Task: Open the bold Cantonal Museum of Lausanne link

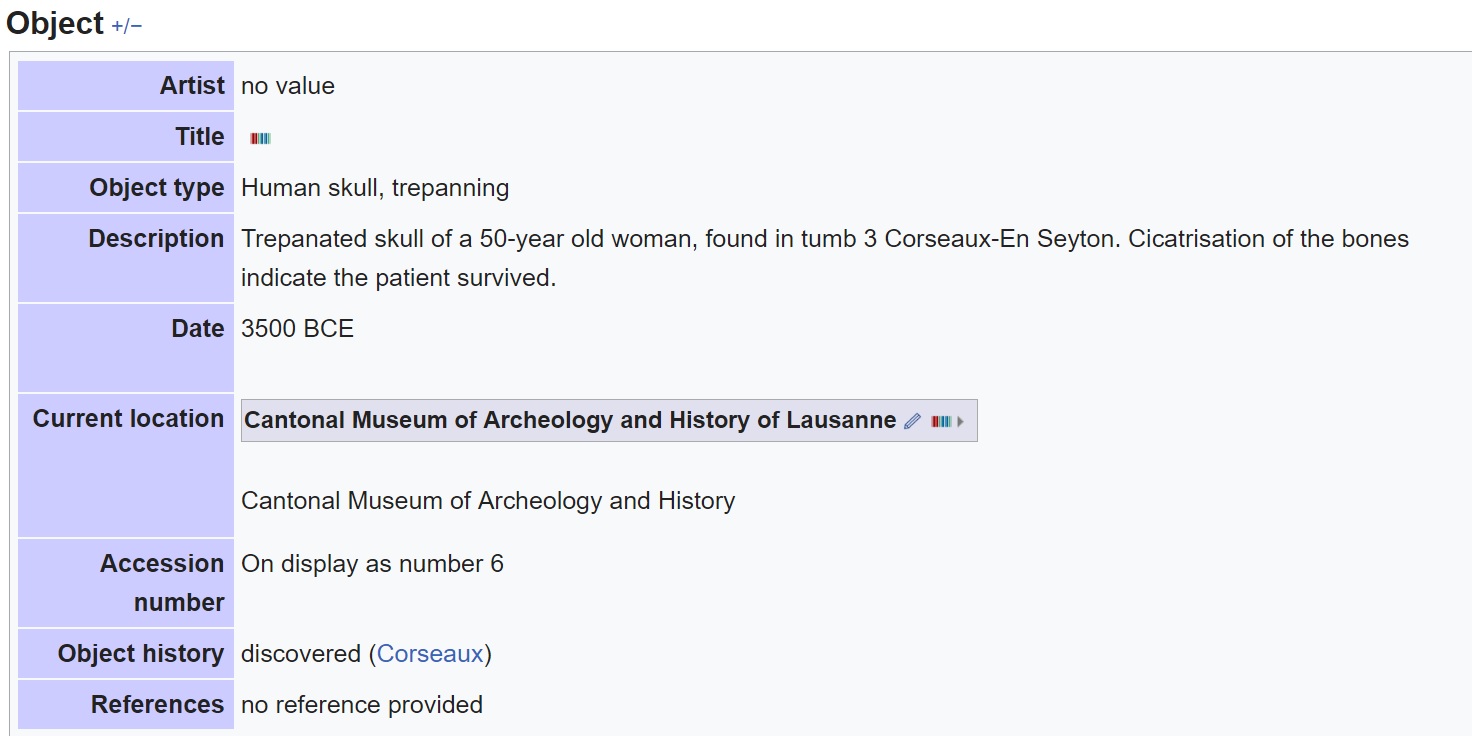Action: point(570,420)
